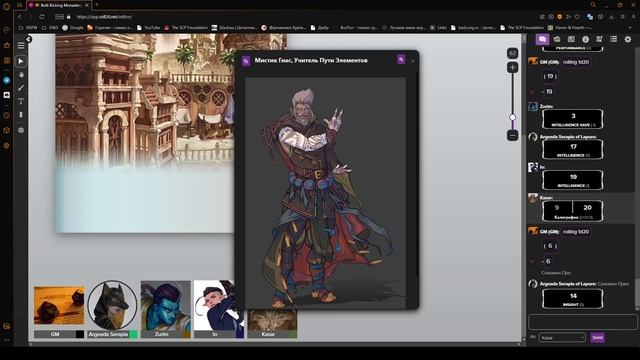Open the My Settings gear tab
This screenshot has width=640, height=360.
(x=628, y=39)
